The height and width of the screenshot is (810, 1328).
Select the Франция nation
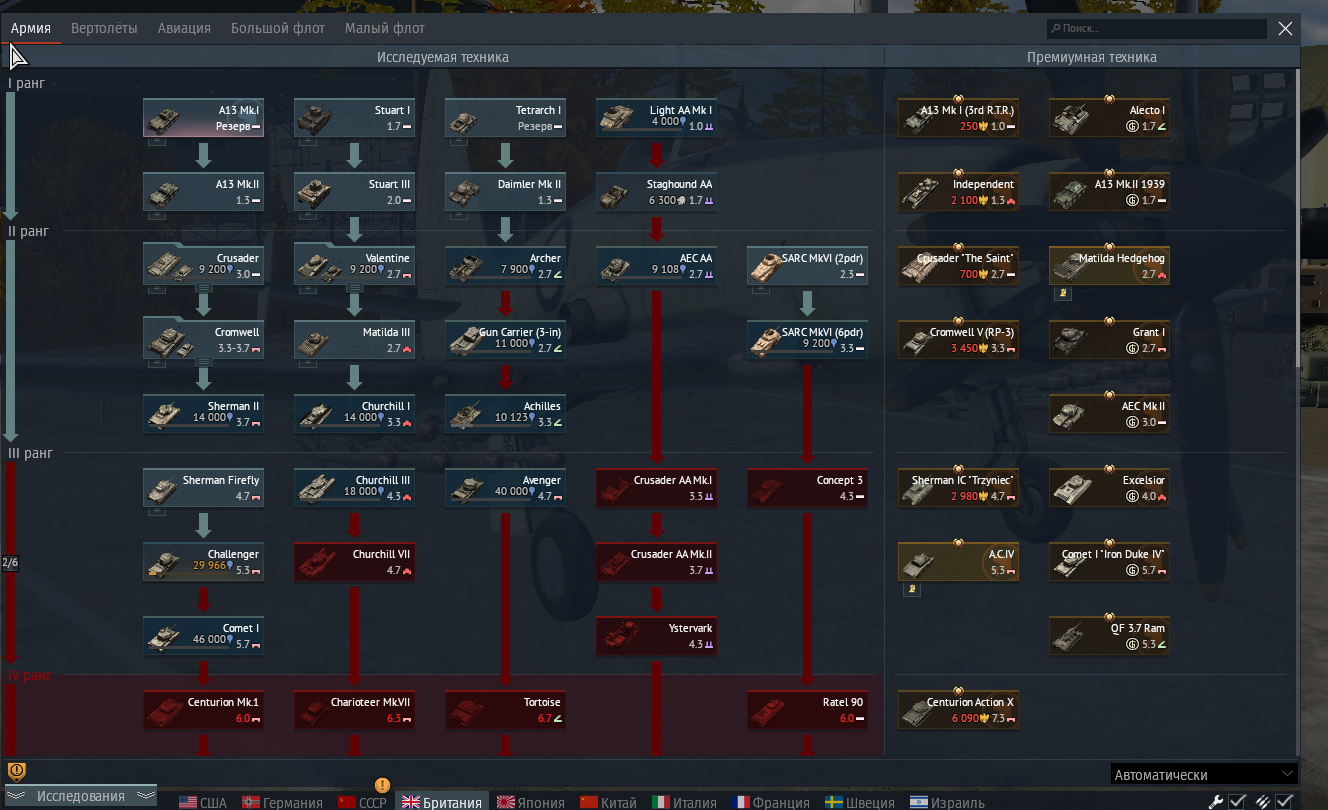click(770, 802)
